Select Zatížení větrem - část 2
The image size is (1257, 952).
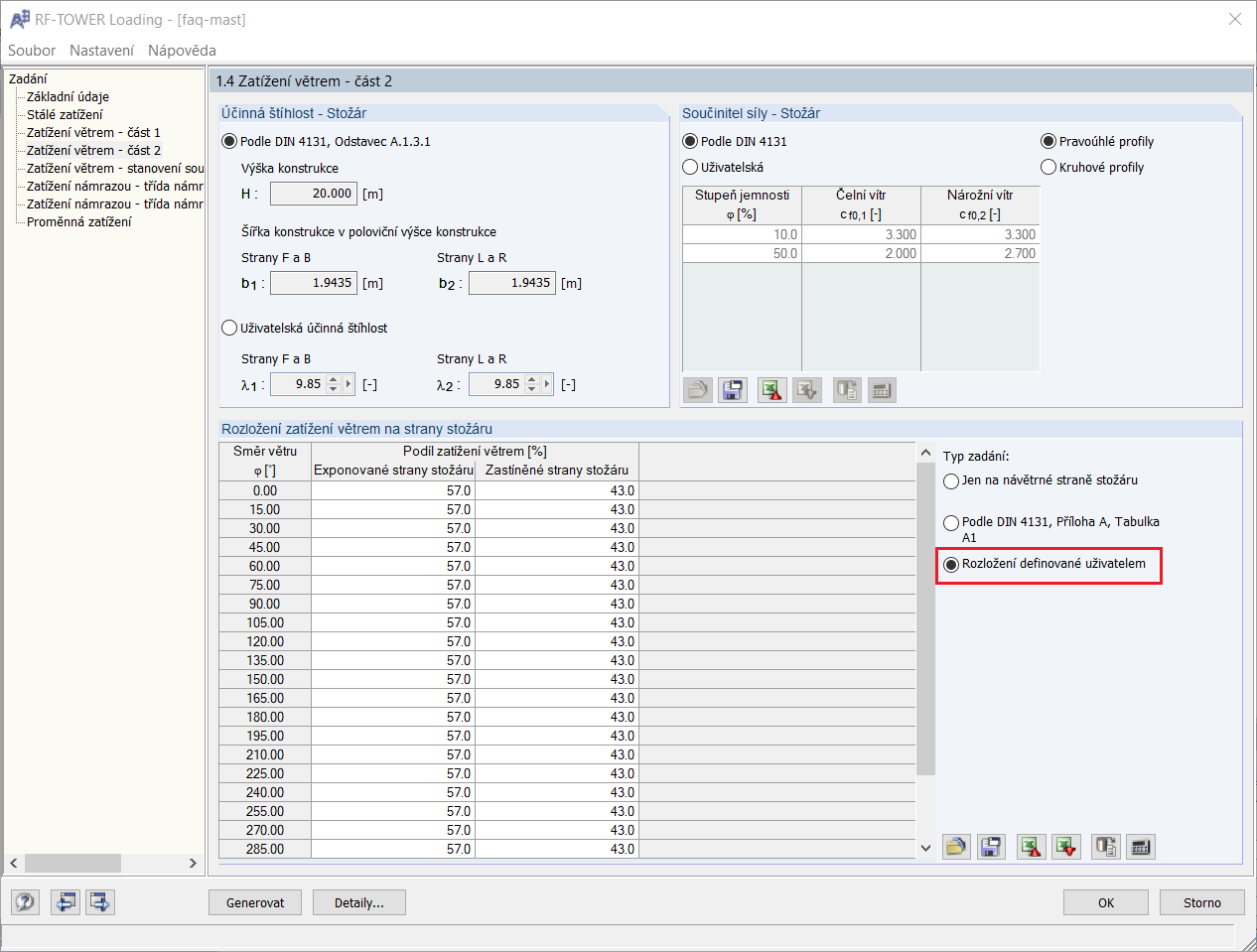[93, 150]
